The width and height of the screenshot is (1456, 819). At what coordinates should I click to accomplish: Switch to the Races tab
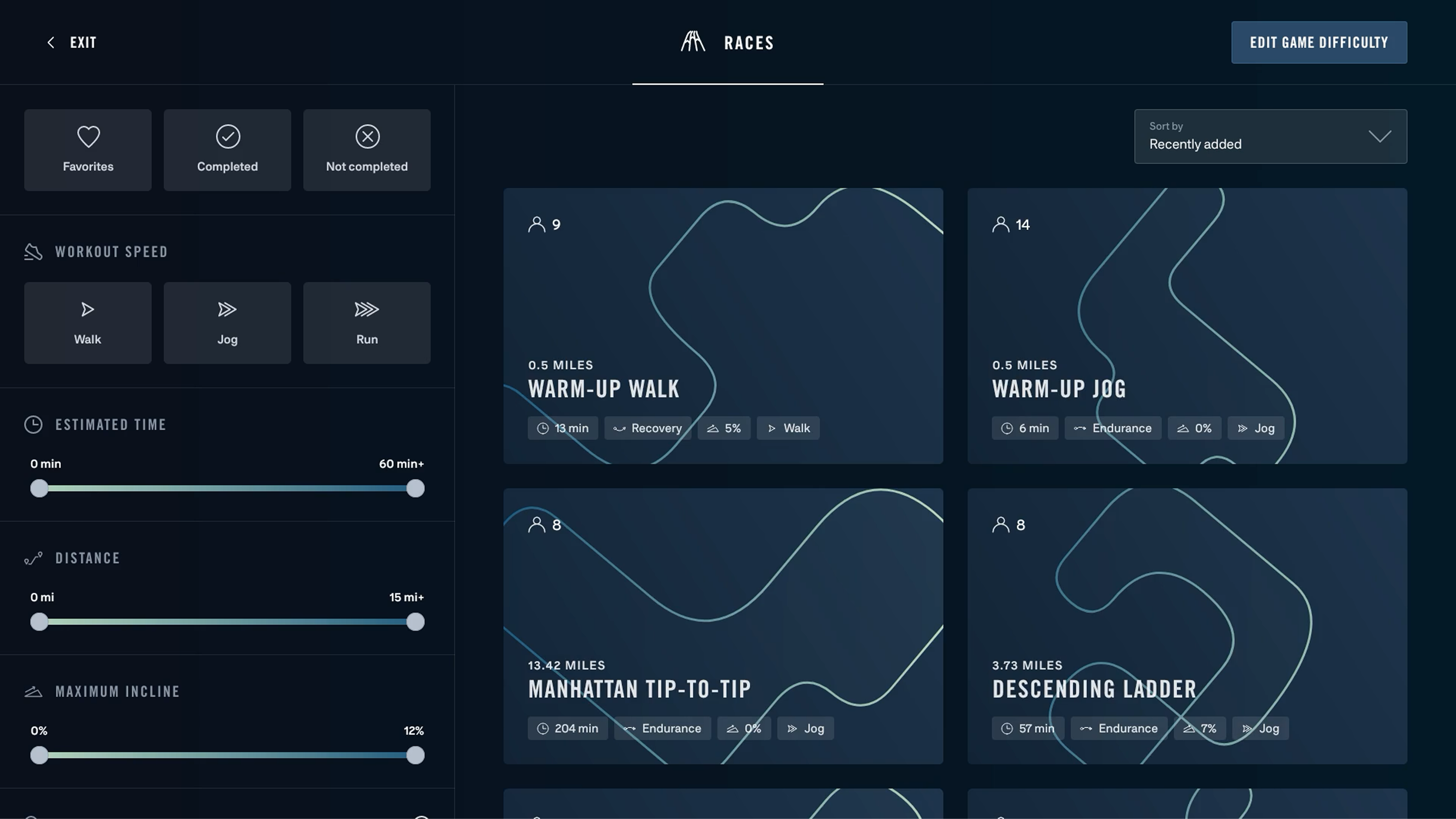[x=748, y=43]
